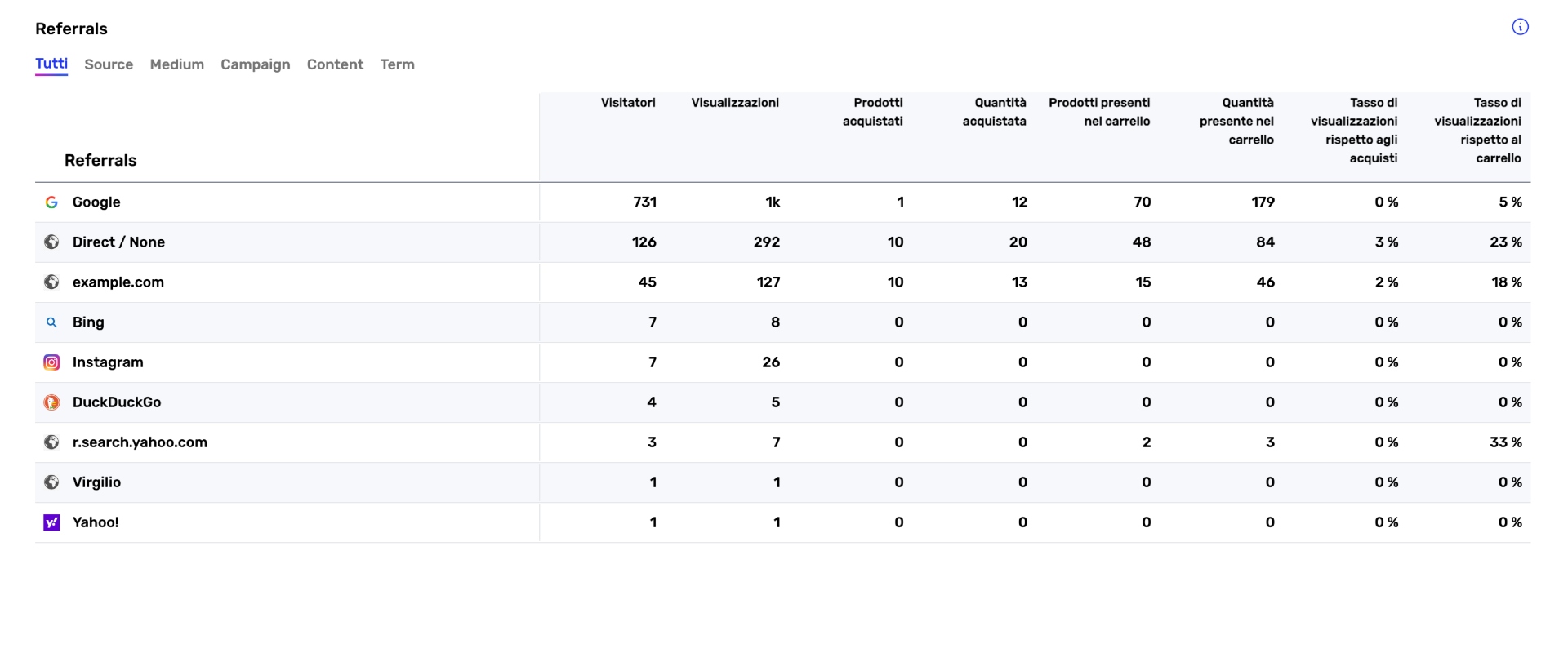
Task: Open the Medium tab
Action: coord(177,64)
